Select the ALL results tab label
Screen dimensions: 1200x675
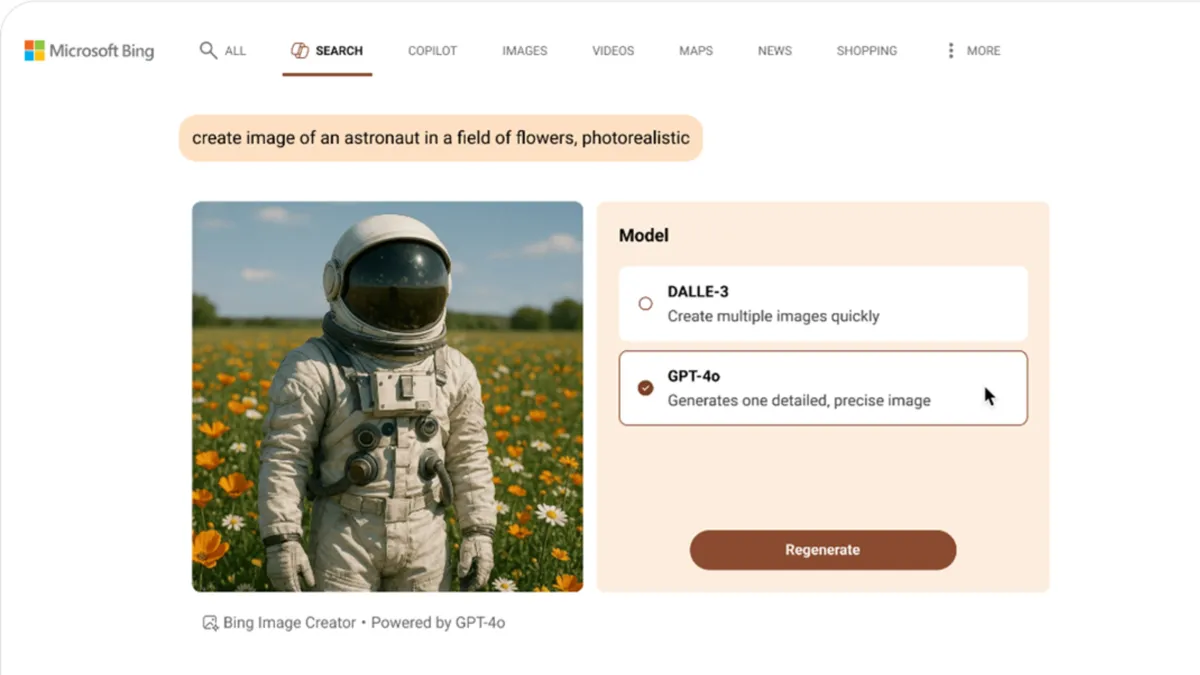tap(235, 51)
